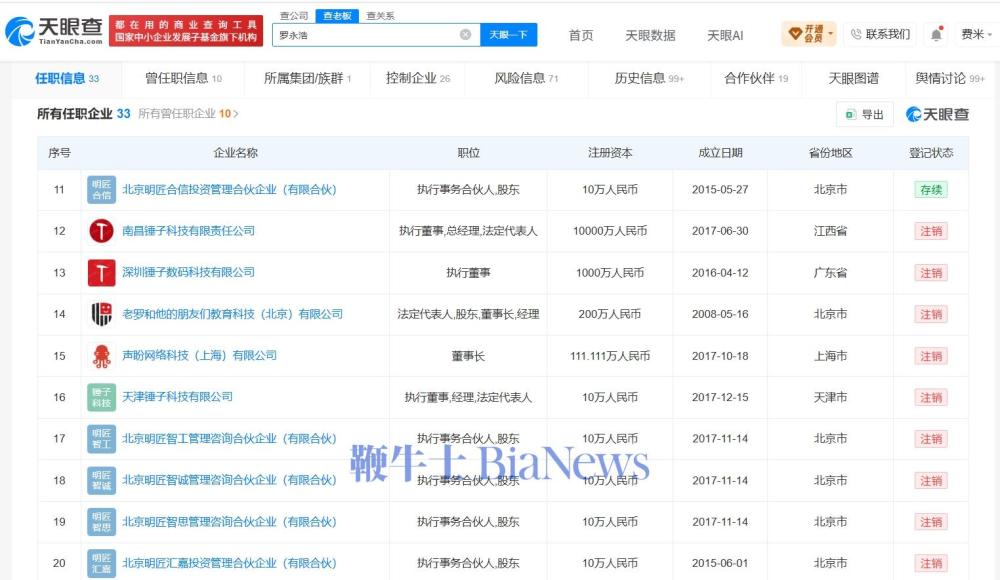Viewport: 1000px width, 580px height.
Task: Click the 联系我们 button
Action: tap(881, 34)
